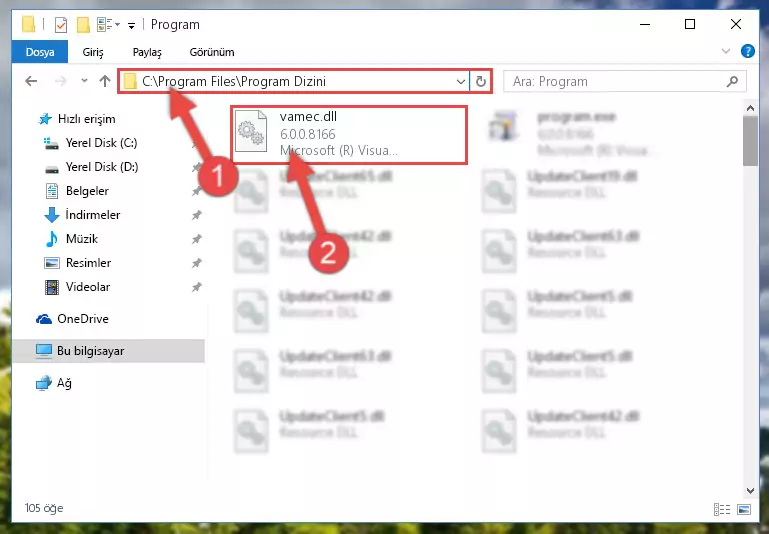Click the pin icon beside Müzik

(197, 239)
